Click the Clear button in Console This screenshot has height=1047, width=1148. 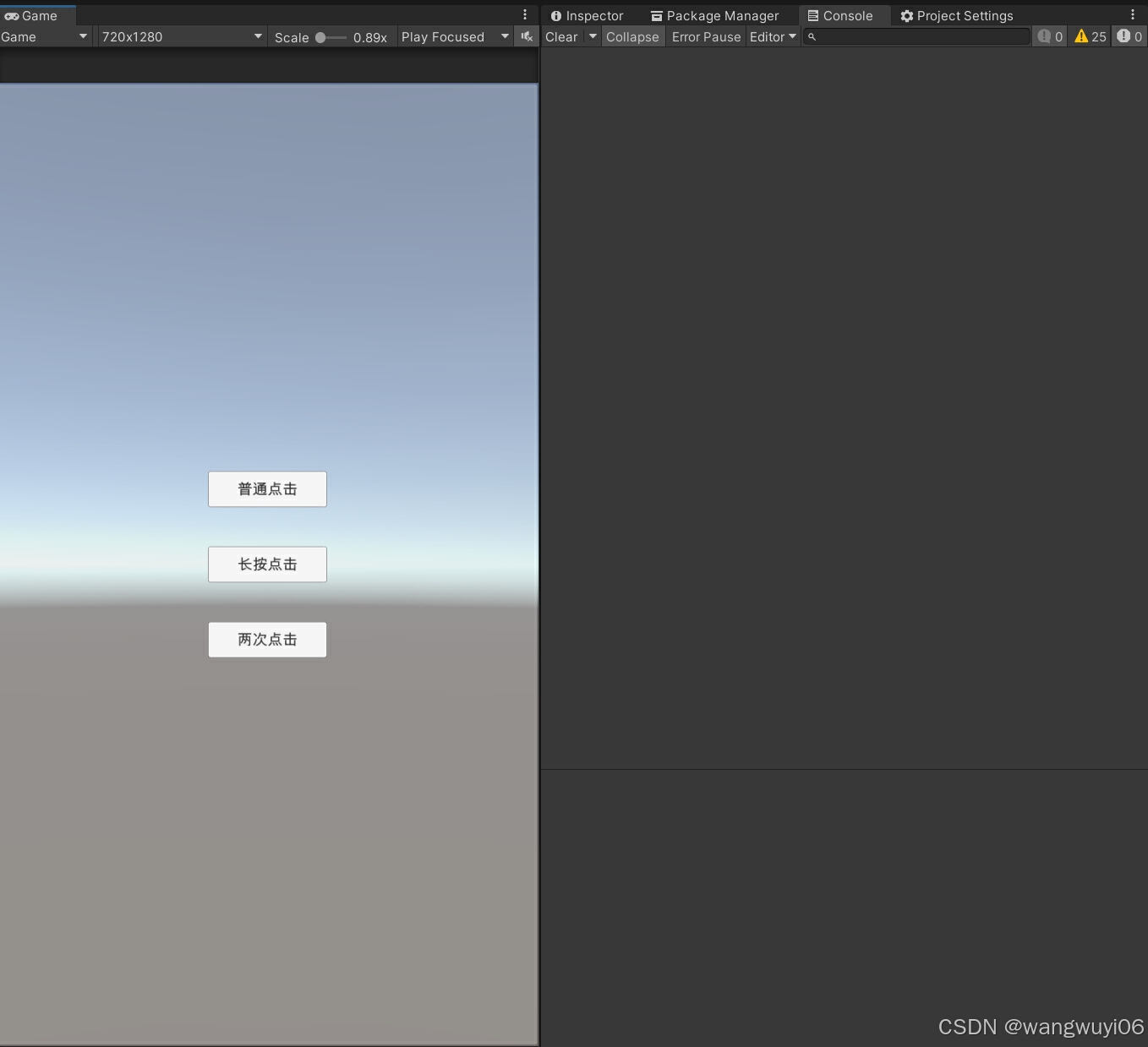pyautogui.click(x=560, y=36)
